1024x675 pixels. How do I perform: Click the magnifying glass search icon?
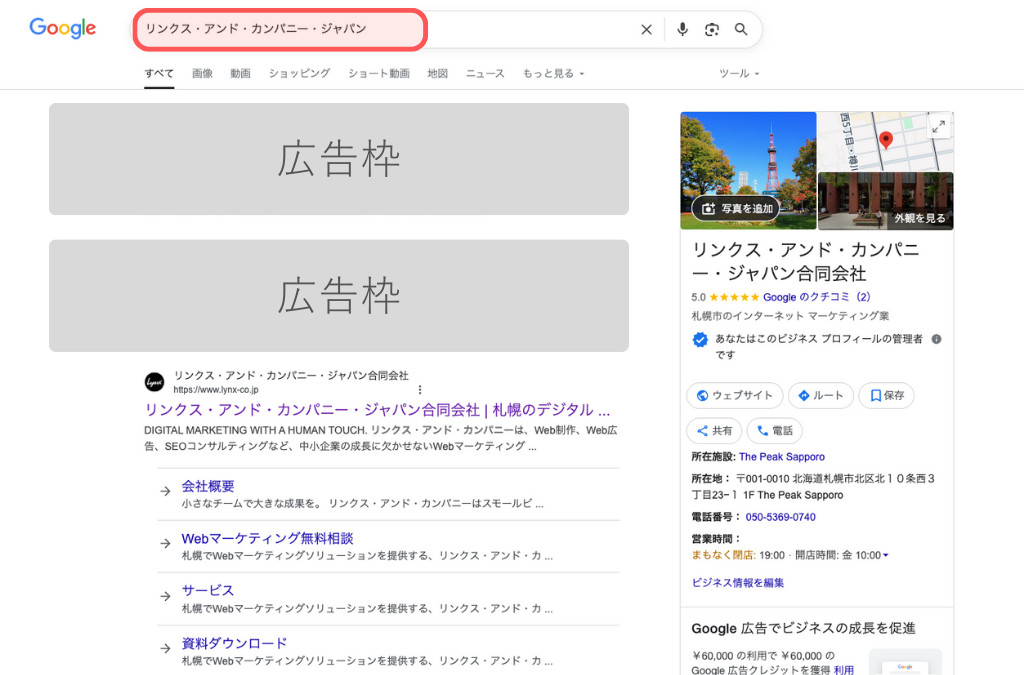[x=741, y=30]
